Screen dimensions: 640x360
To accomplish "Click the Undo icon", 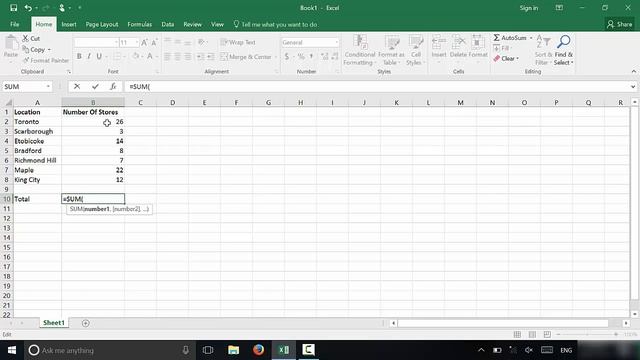I will tap(28, 8).
